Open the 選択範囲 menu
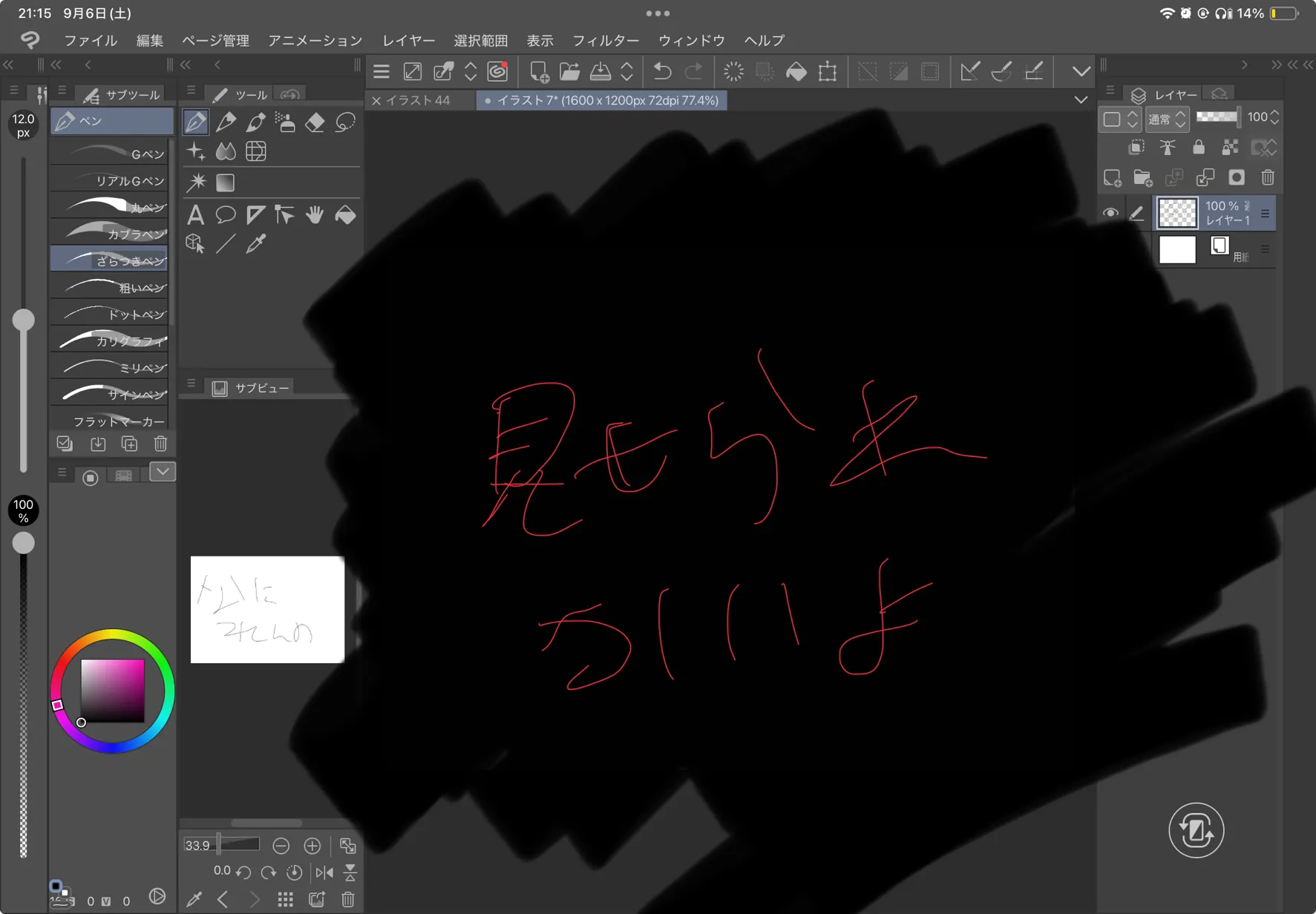 pos(481,40)
